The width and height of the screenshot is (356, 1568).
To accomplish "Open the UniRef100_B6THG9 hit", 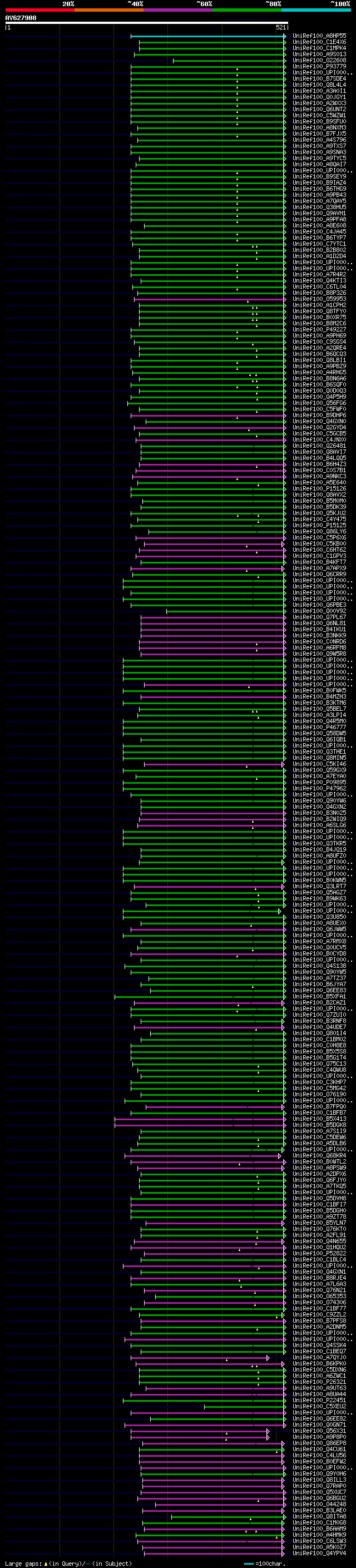I will [x=319, y=189].
